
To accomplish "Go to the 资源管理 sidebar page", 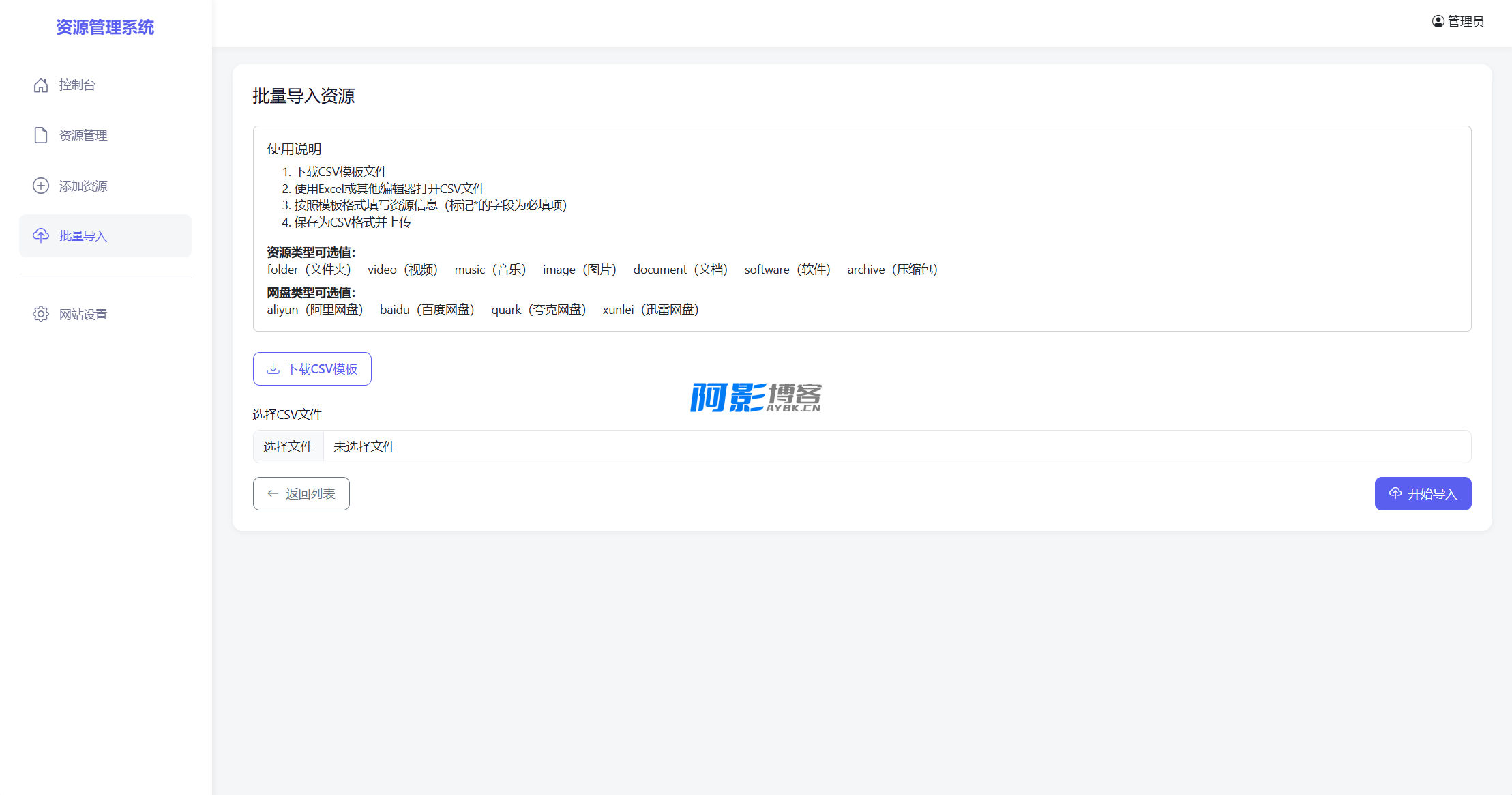I will pos(83,135).
